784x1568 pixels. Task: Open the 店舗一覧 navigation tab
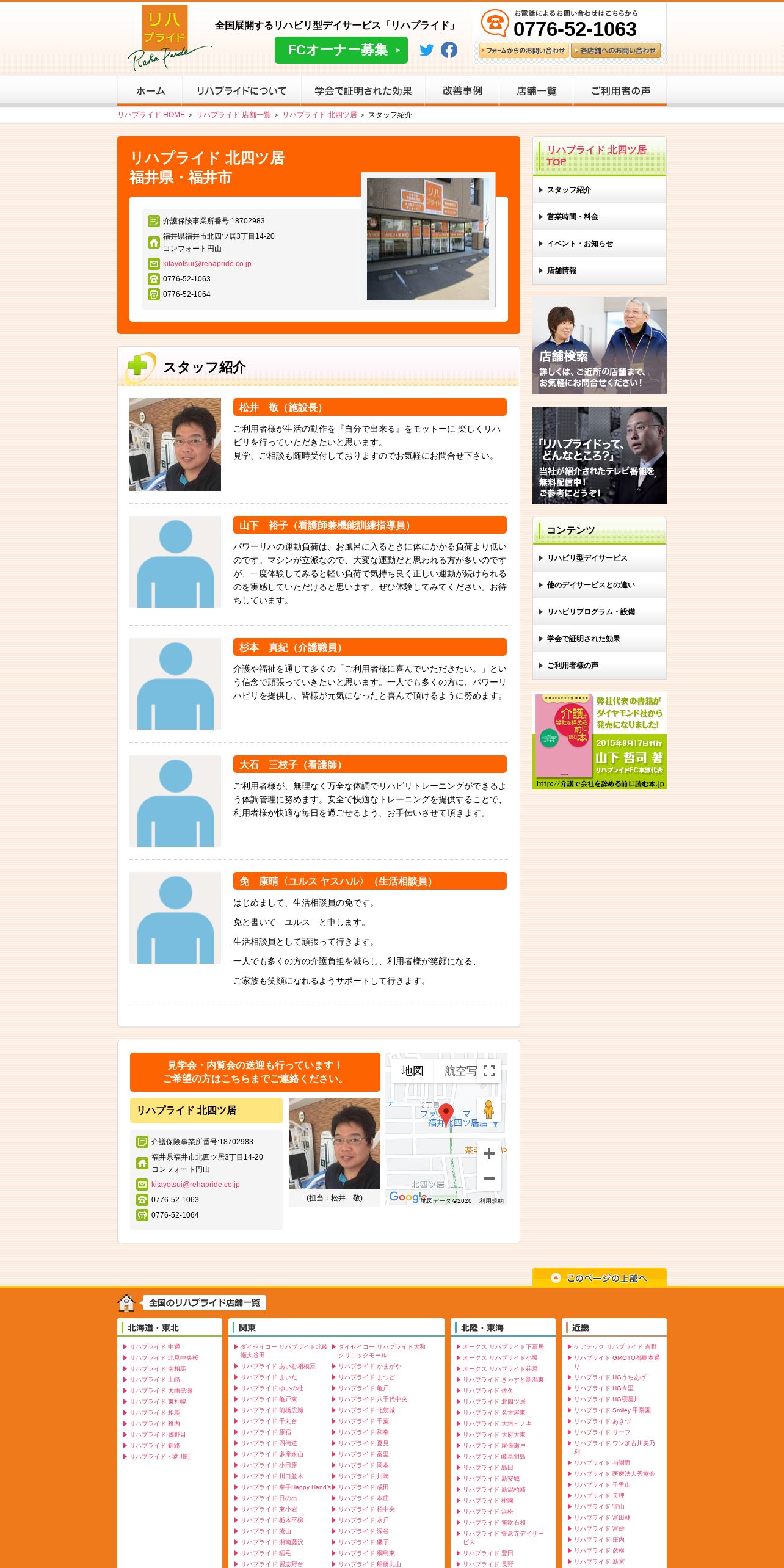click(536, 91)
